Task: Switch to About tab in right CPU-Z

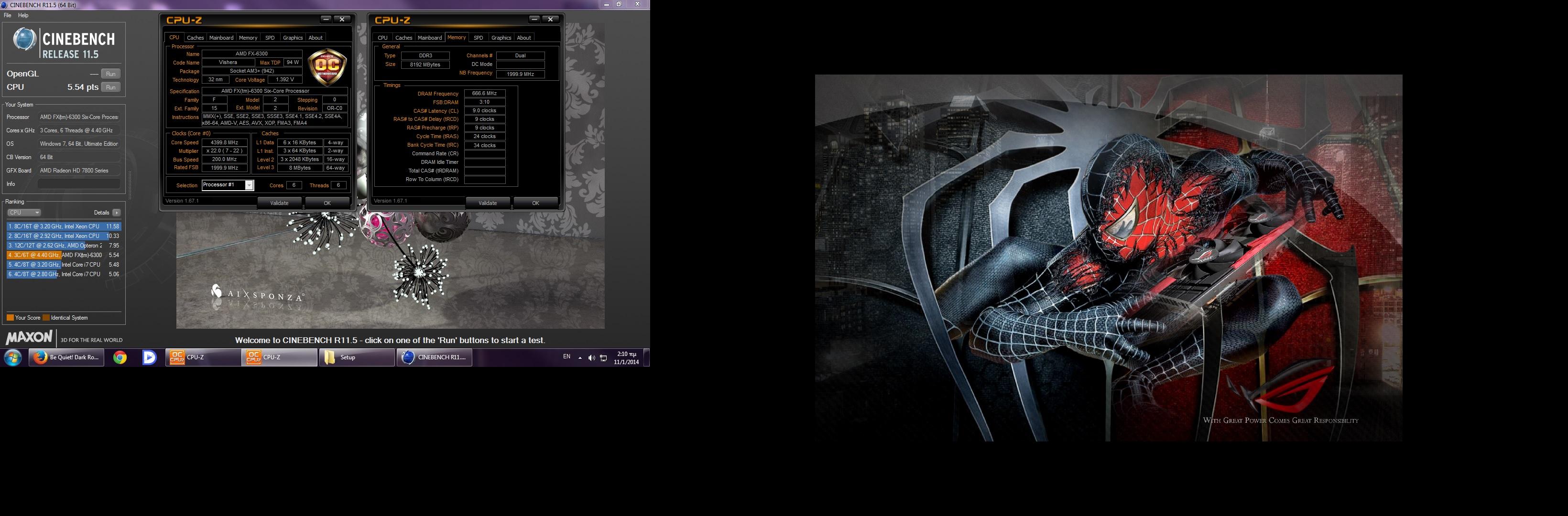Action: [524, 38]
